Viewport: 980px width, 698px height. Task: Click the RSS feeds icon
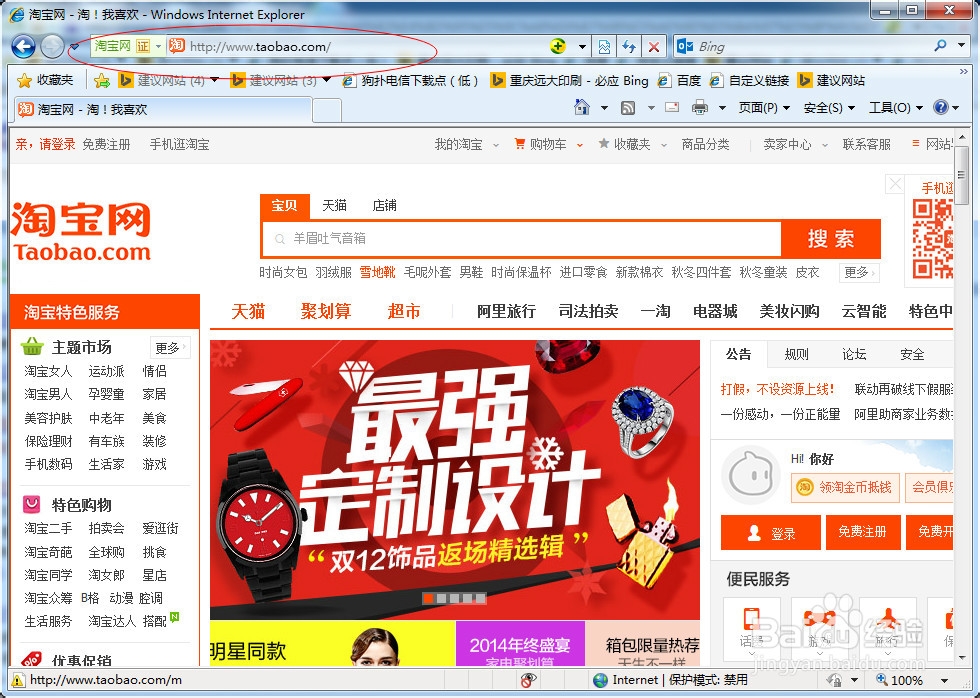pos(628,107)
